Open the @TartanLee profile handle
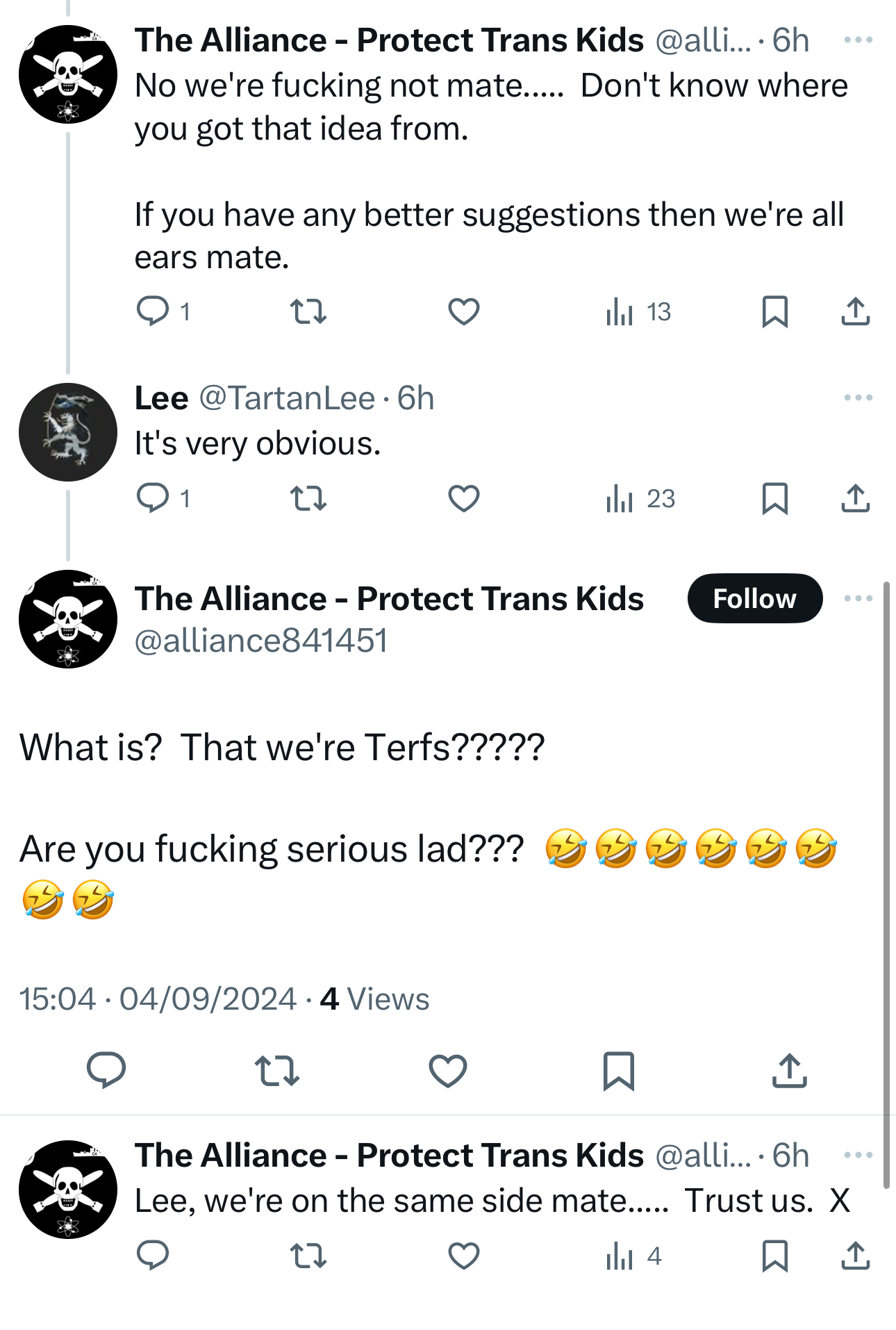 [287, 398]
